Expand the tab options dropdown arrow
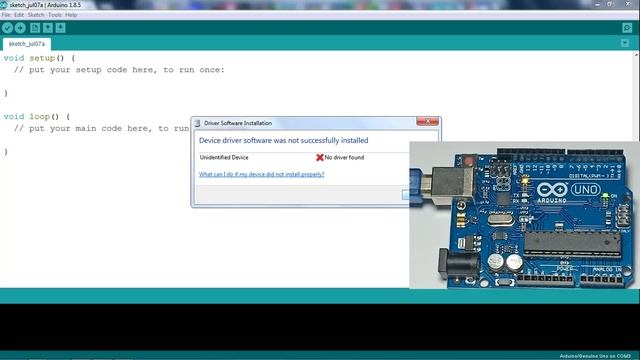The image size is (640, 360). [x=625, y=43]
